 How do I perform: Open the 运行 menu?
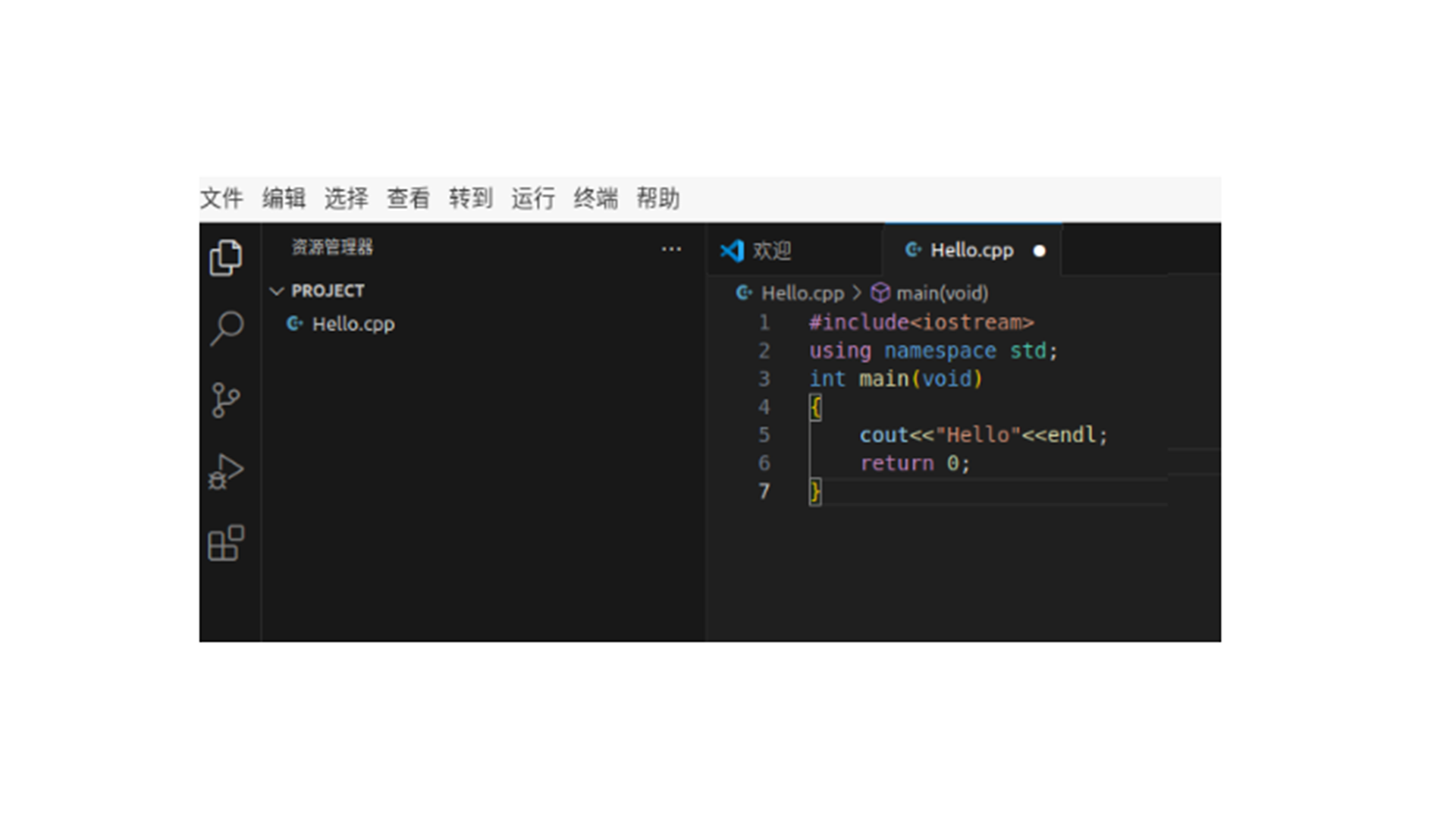(x=533, y=199)
